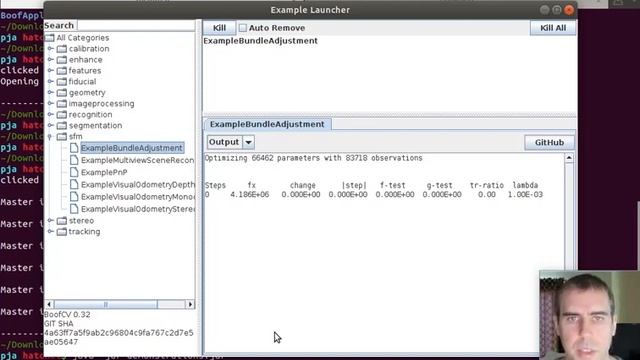The width and height of the screenshot is (640, 360).
Task: Click the All Categories folder icon
Action: (x=49, y=38)
